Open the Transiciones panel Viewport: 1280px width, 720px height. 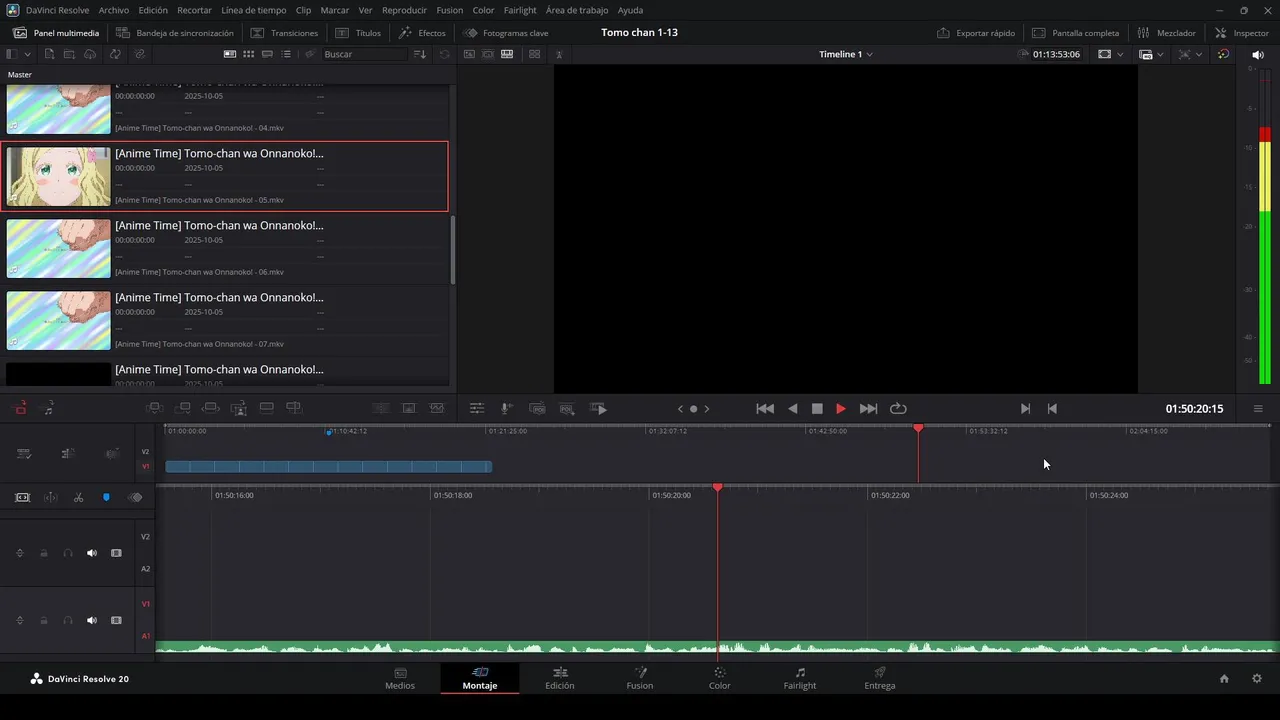coord(284,33)
